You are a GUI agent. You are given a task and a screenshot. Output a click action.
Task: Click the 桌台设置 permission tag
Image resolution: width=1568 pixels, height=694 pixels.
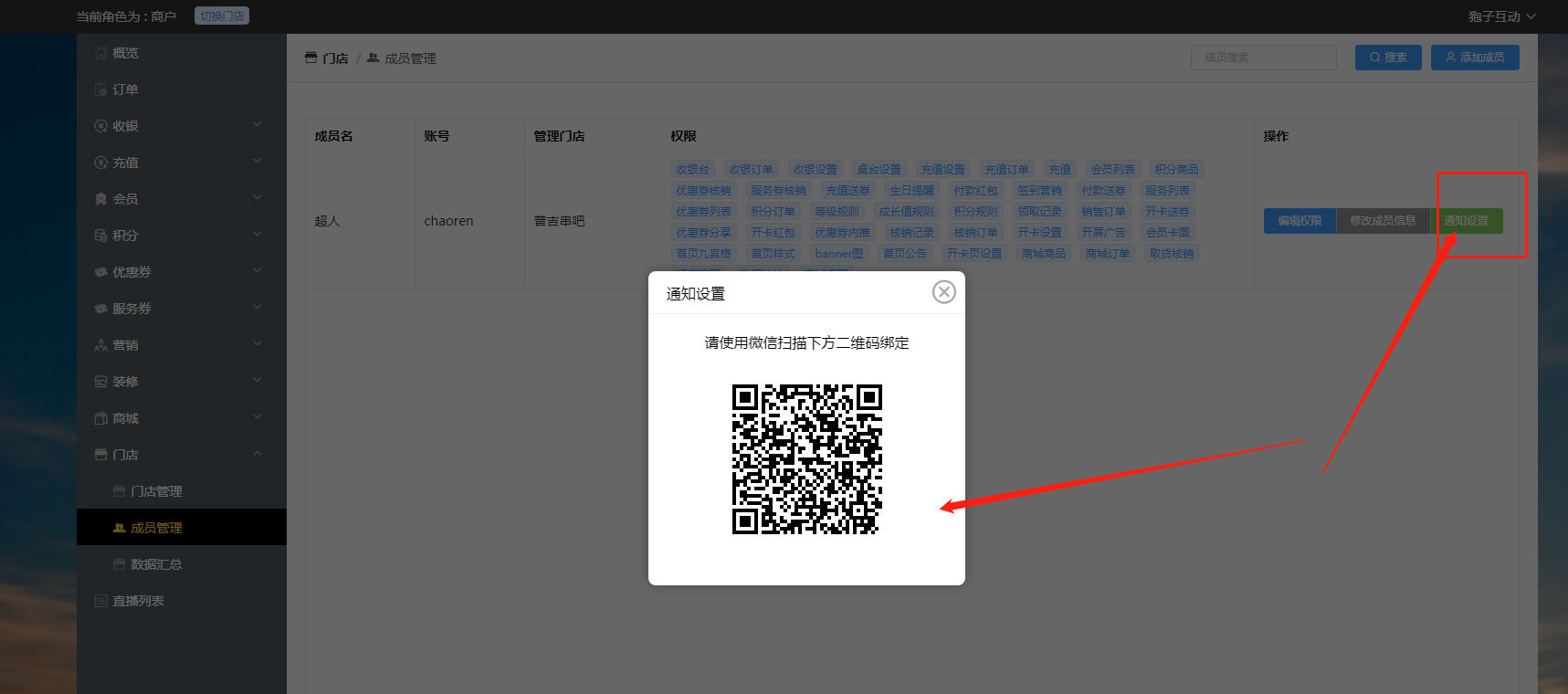tap(879, 170)
